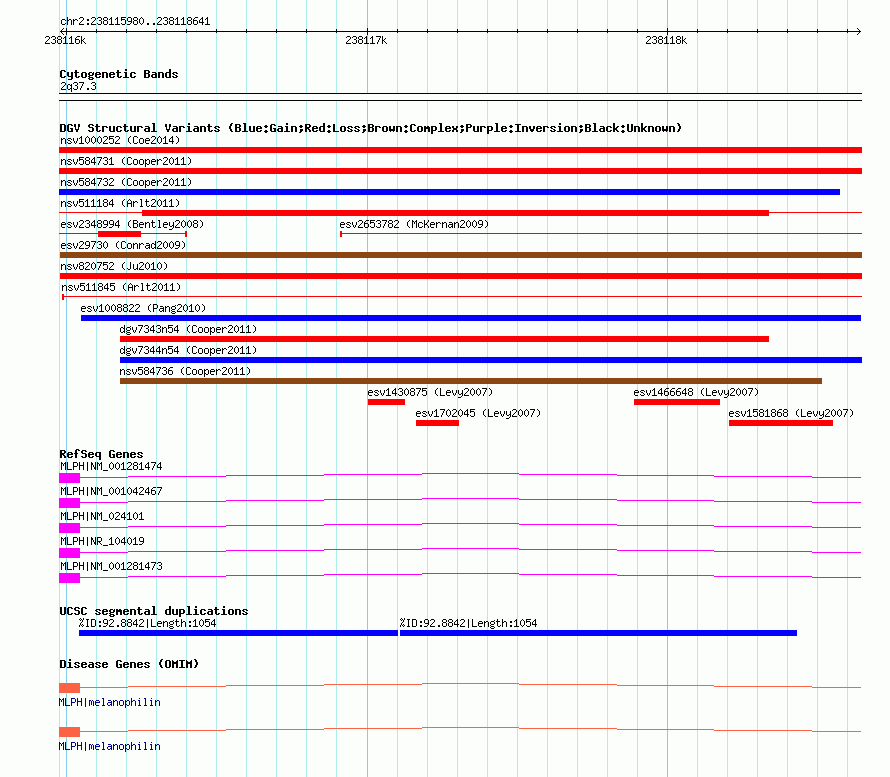Select the nsv820752 (Ju2010) red bar
The width and height of the screenshot is (890, 777).
(460, 276)
